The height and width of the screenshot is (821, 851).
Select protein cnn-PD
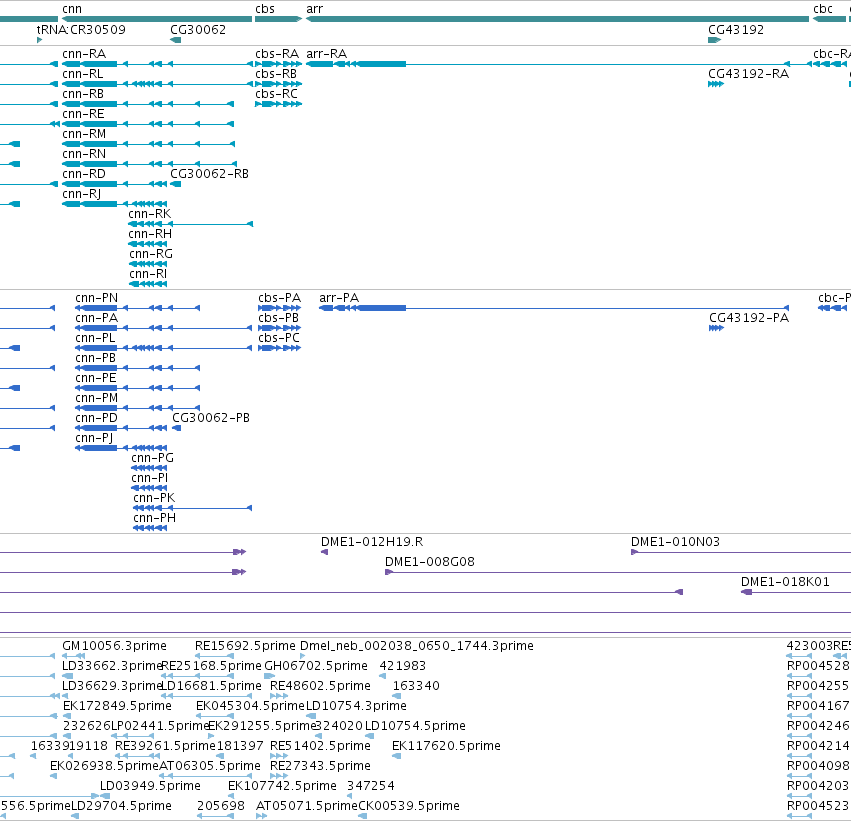point(97,418)
